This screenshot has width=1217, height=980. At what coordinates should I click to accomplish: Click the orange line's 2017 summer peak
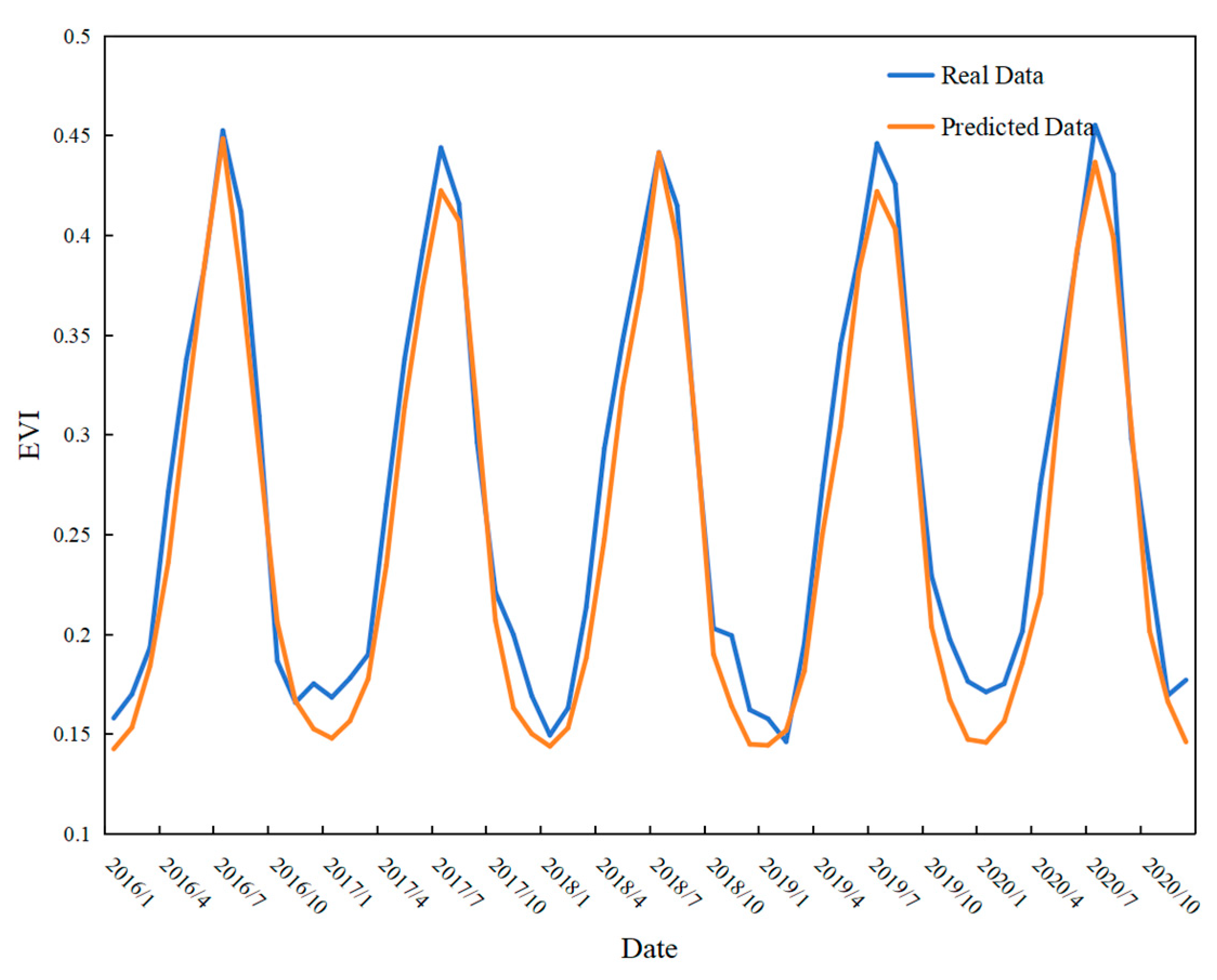(x=441, y=190)
